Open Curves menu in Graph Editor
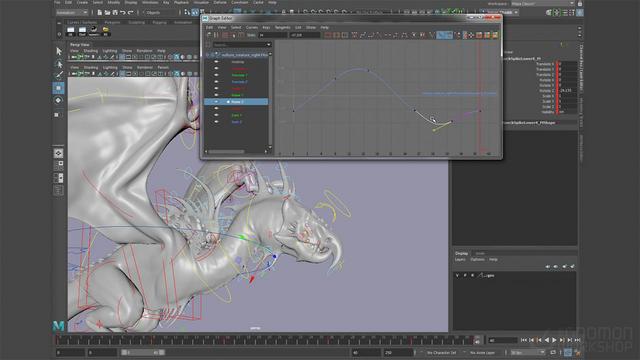The height and width of the screenshot is (360, 640). [252, 27]
